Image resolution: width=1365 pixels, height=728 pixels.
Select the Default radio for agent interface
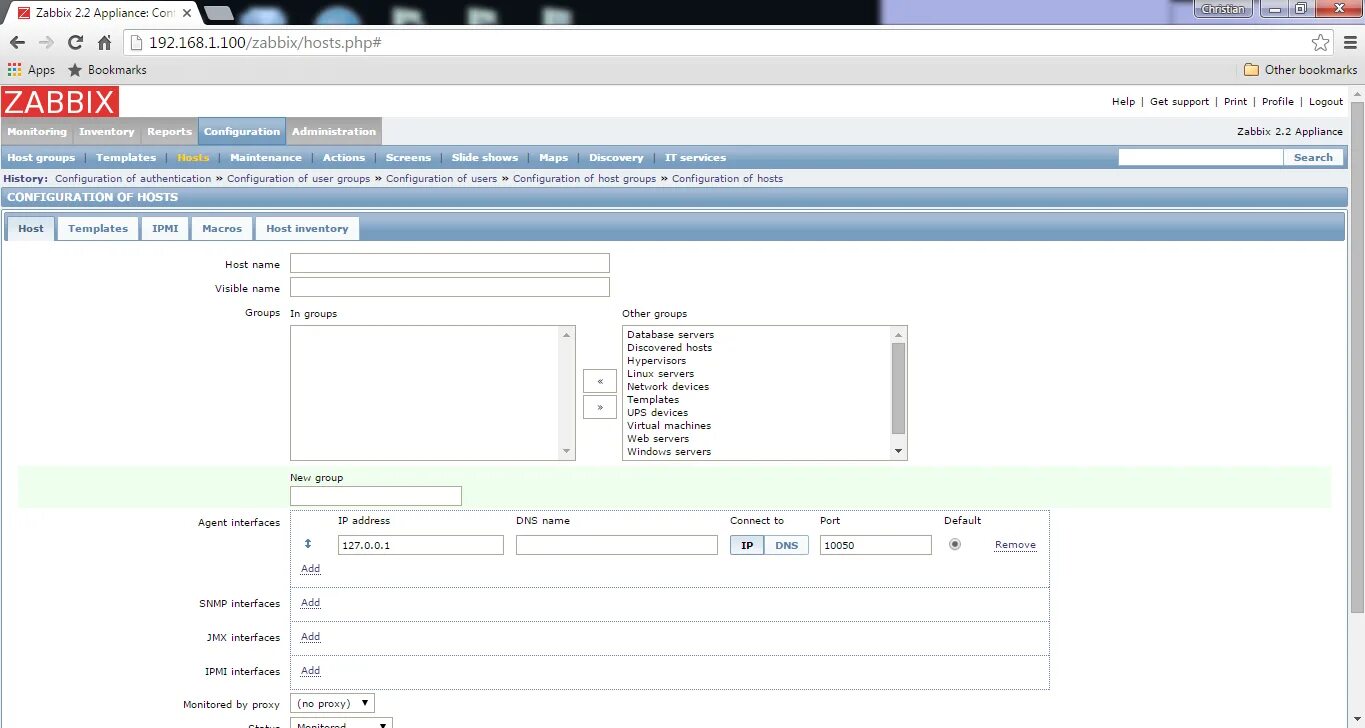point(954,543)
